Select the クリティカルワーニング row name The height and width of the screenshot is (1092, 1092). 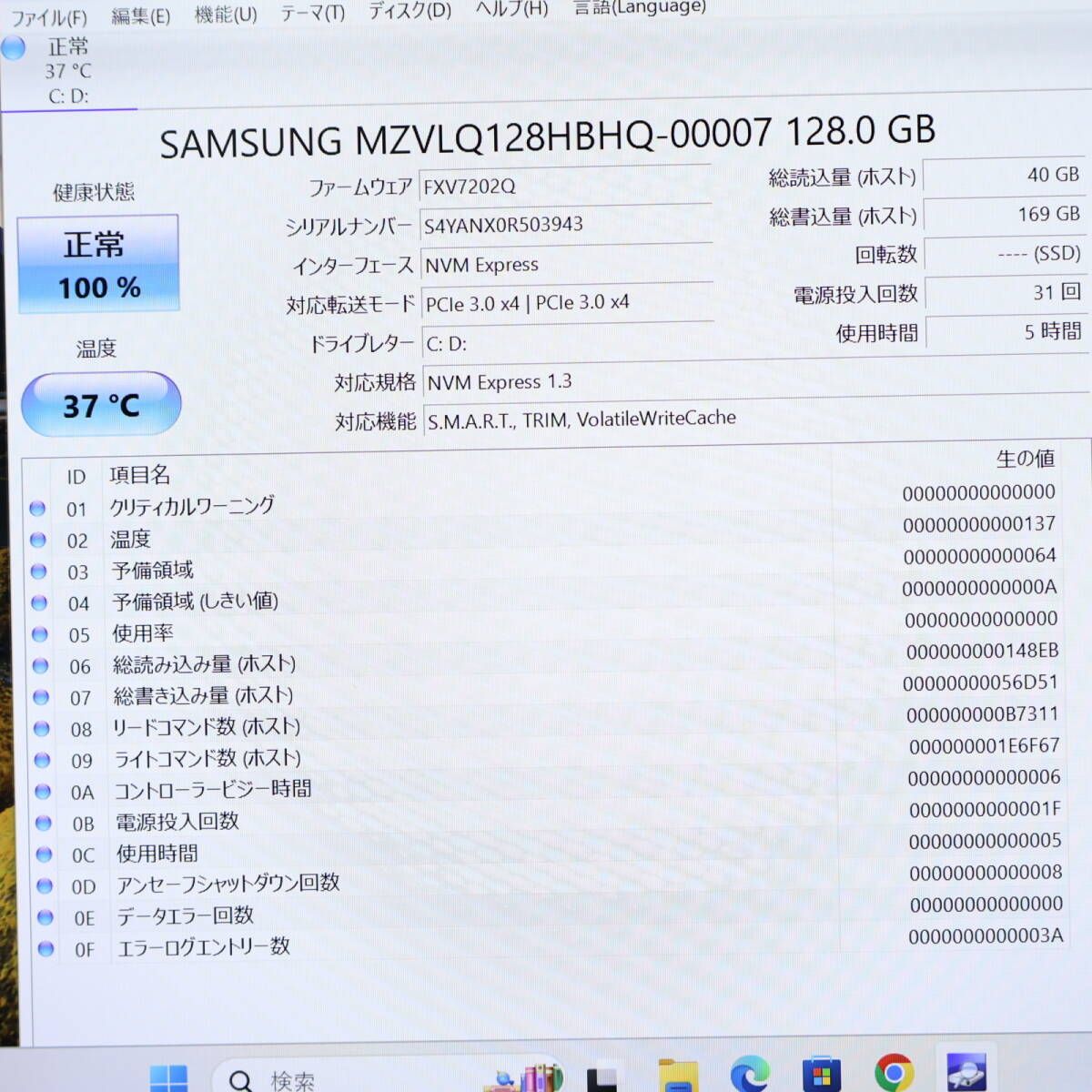click(x=192, y=506)
